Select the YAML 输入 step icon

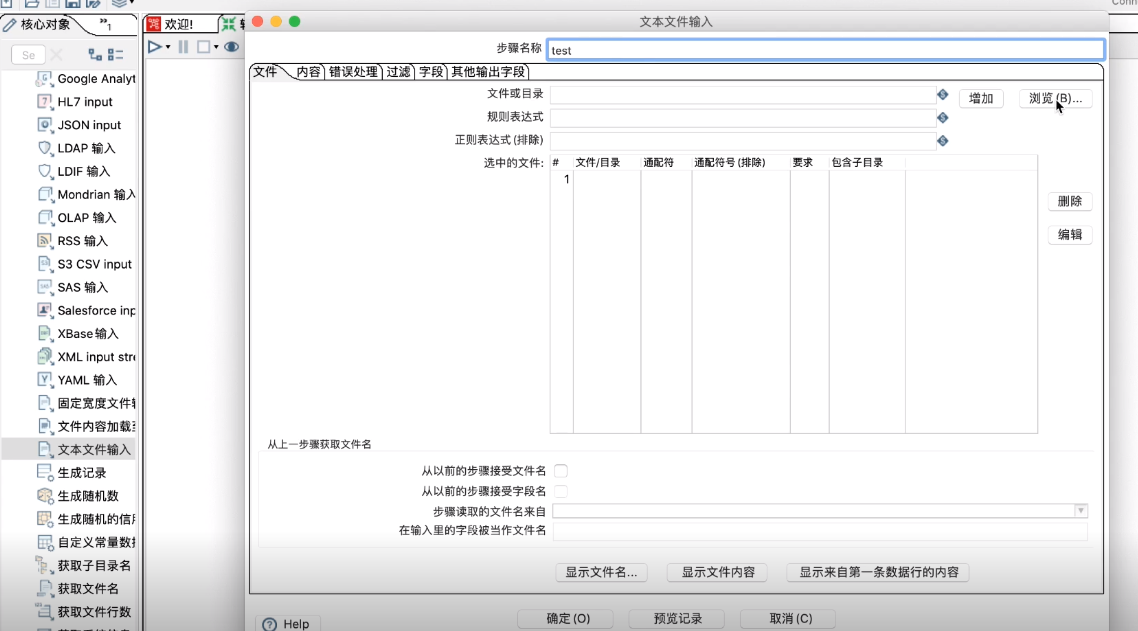44,379
